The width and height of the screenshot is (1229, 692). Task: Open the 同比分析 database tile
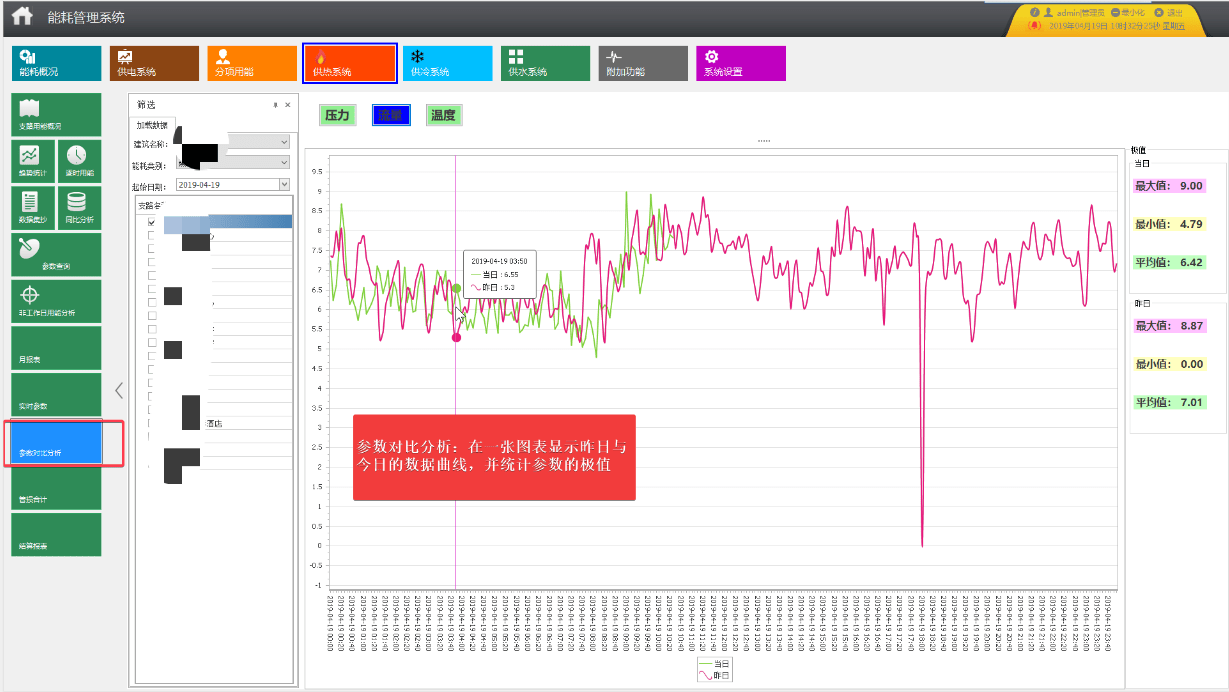coord(79,208)
